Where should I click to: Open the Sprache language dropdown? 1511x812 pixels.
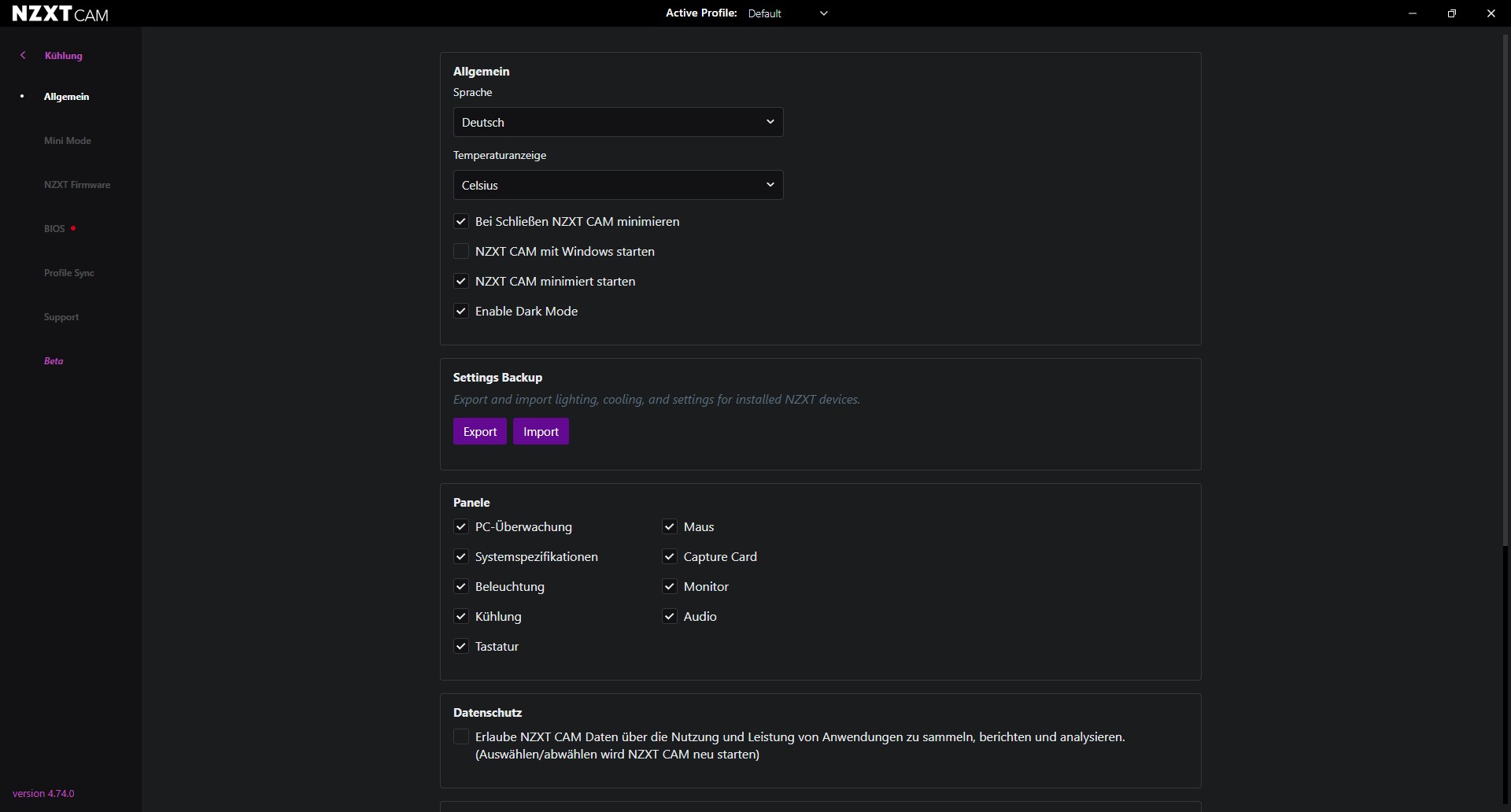tap(618, 122)
